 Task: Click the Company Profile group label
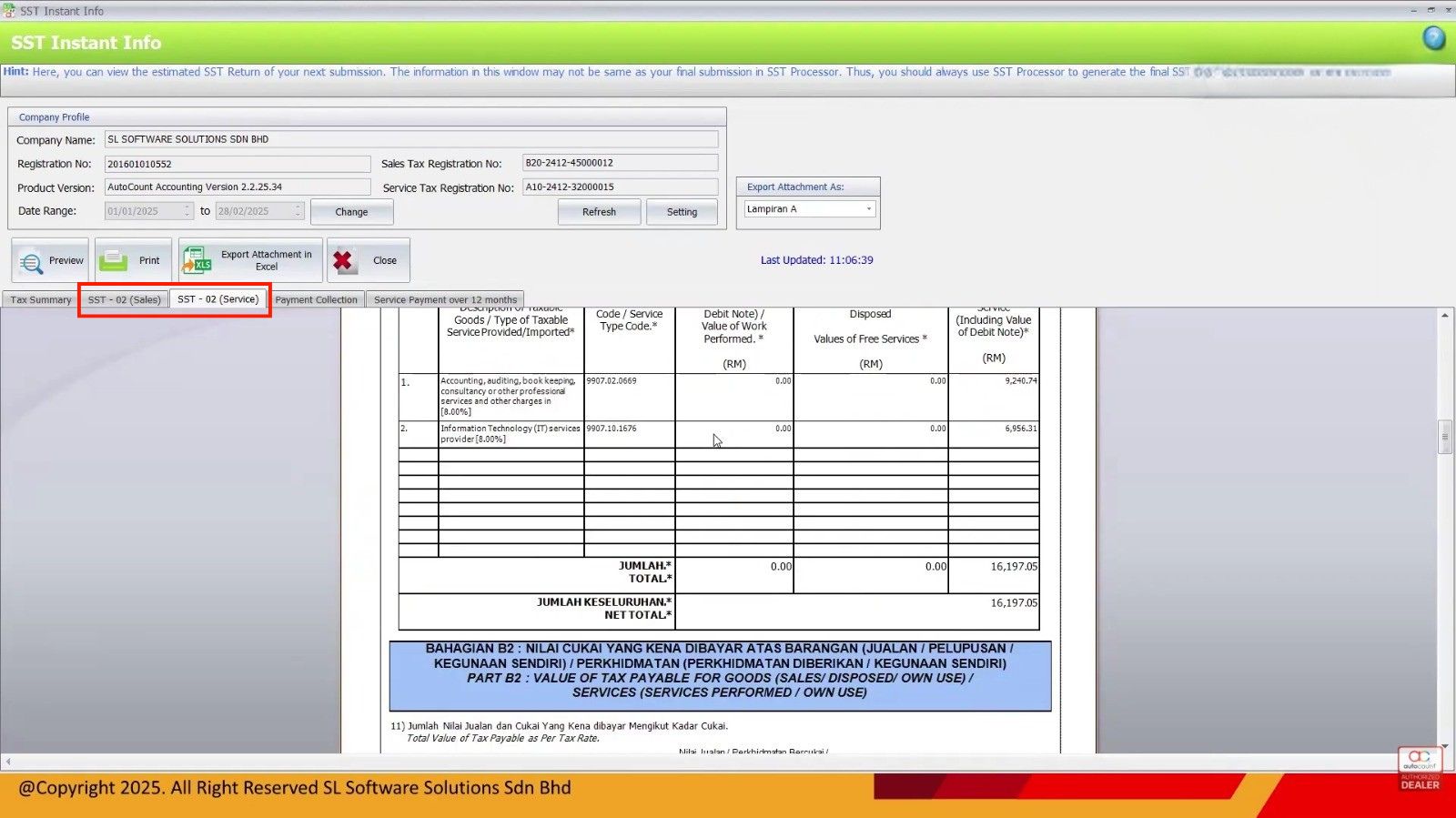tap(54, 117)
